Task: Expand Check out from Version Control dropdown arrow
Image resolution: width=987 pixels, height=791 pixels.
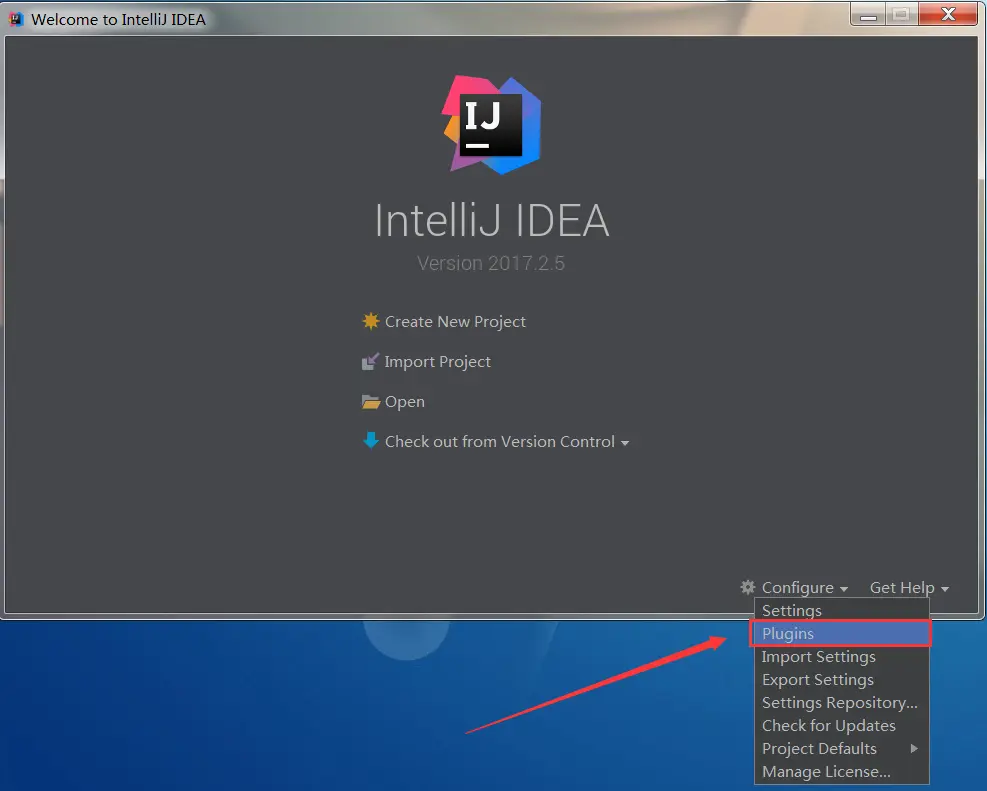Action: [x=624, y=443]
